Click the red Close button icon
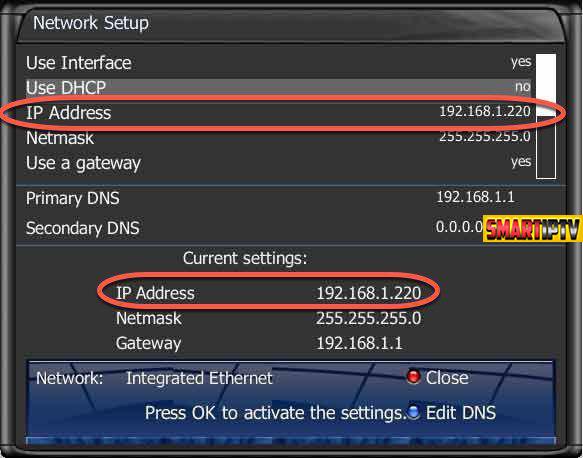This screenshot has width=583, height=458. point(413,376)
